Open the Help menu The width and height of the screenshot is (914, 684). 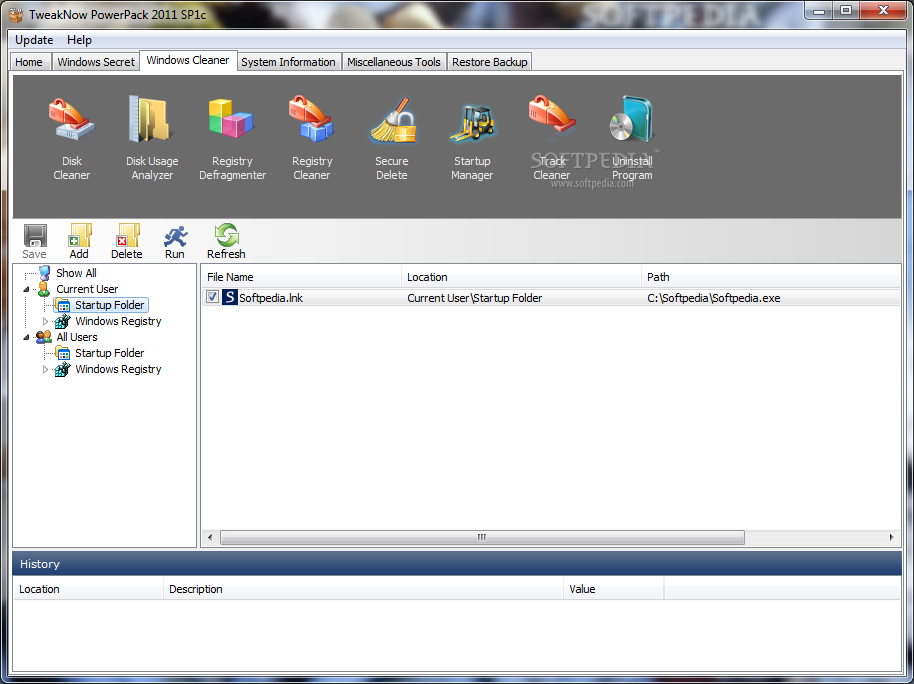tap(79, 40)
